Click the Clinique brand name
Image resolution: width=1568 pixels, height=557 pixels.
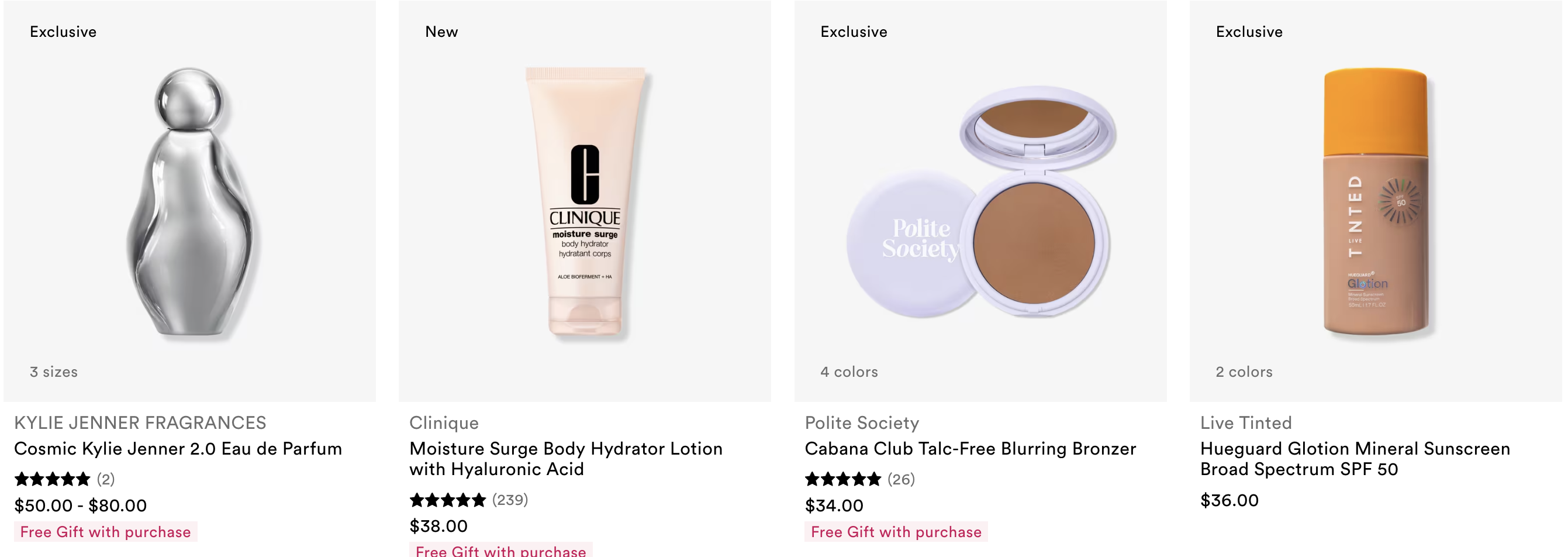444,422
